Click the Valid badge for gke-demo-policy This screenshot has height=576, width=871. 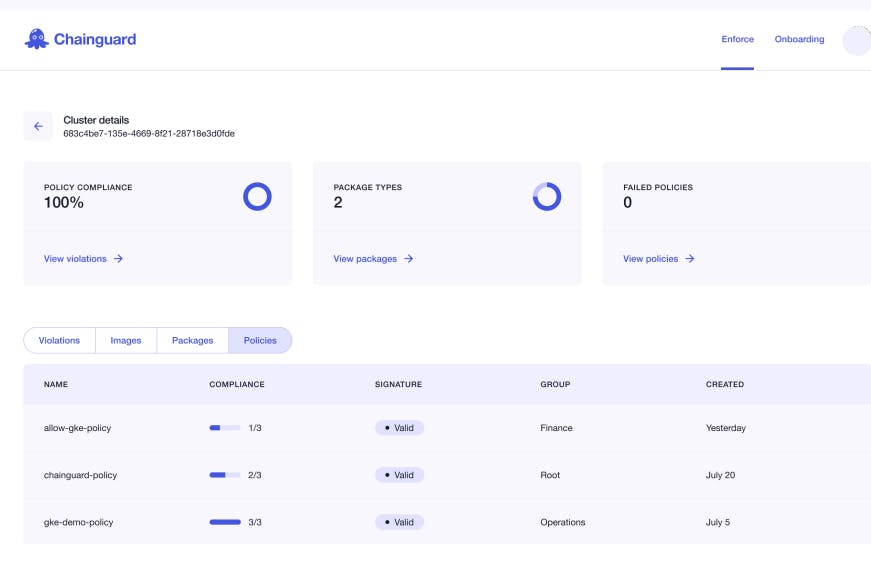click(399, 522)
